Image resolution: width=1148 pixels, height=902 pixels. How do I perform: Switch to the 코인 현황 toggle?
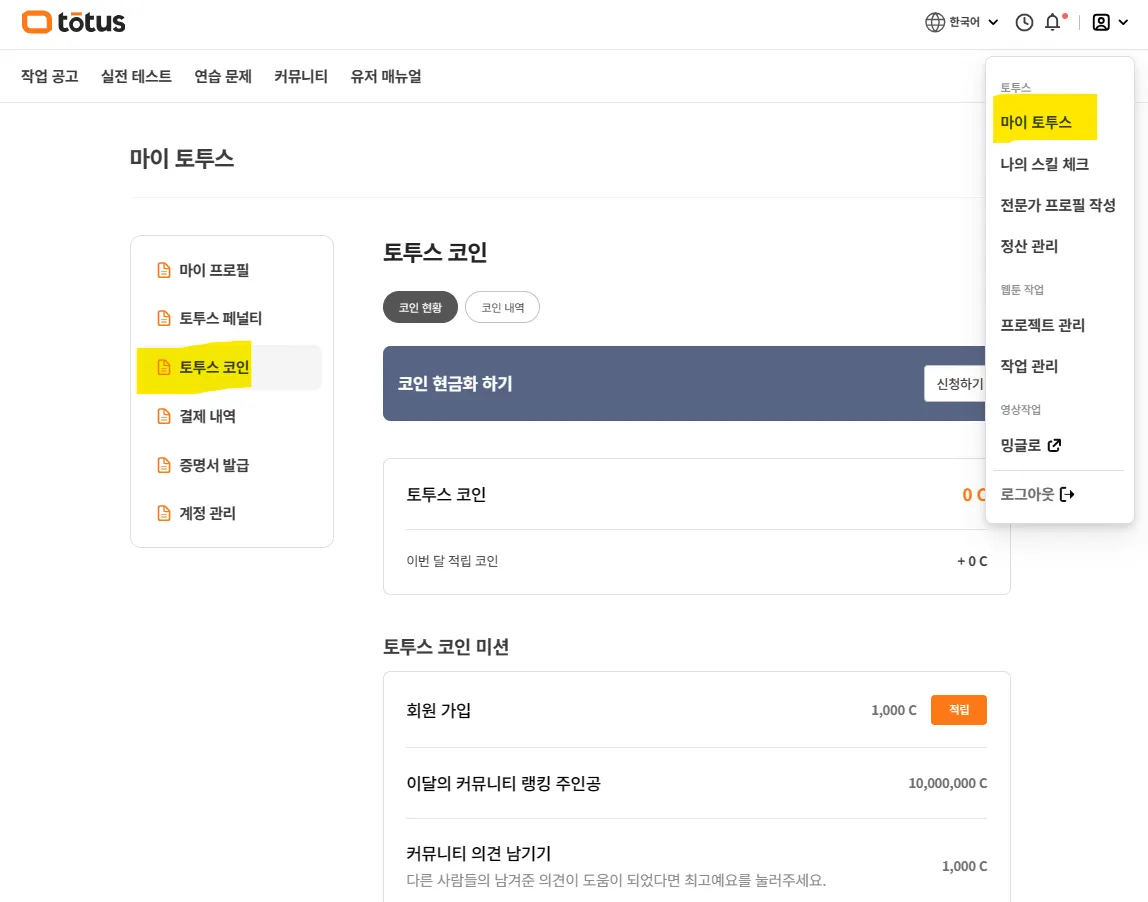[420, 308]
